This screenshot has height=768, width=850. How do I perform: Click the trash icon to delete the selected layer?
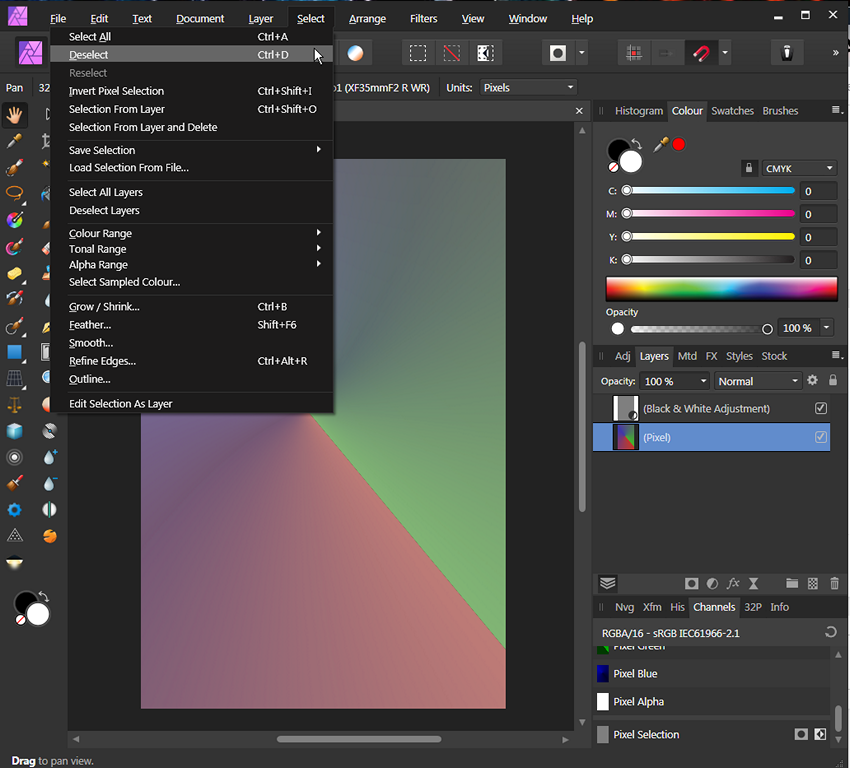click(x=835, y=583)
